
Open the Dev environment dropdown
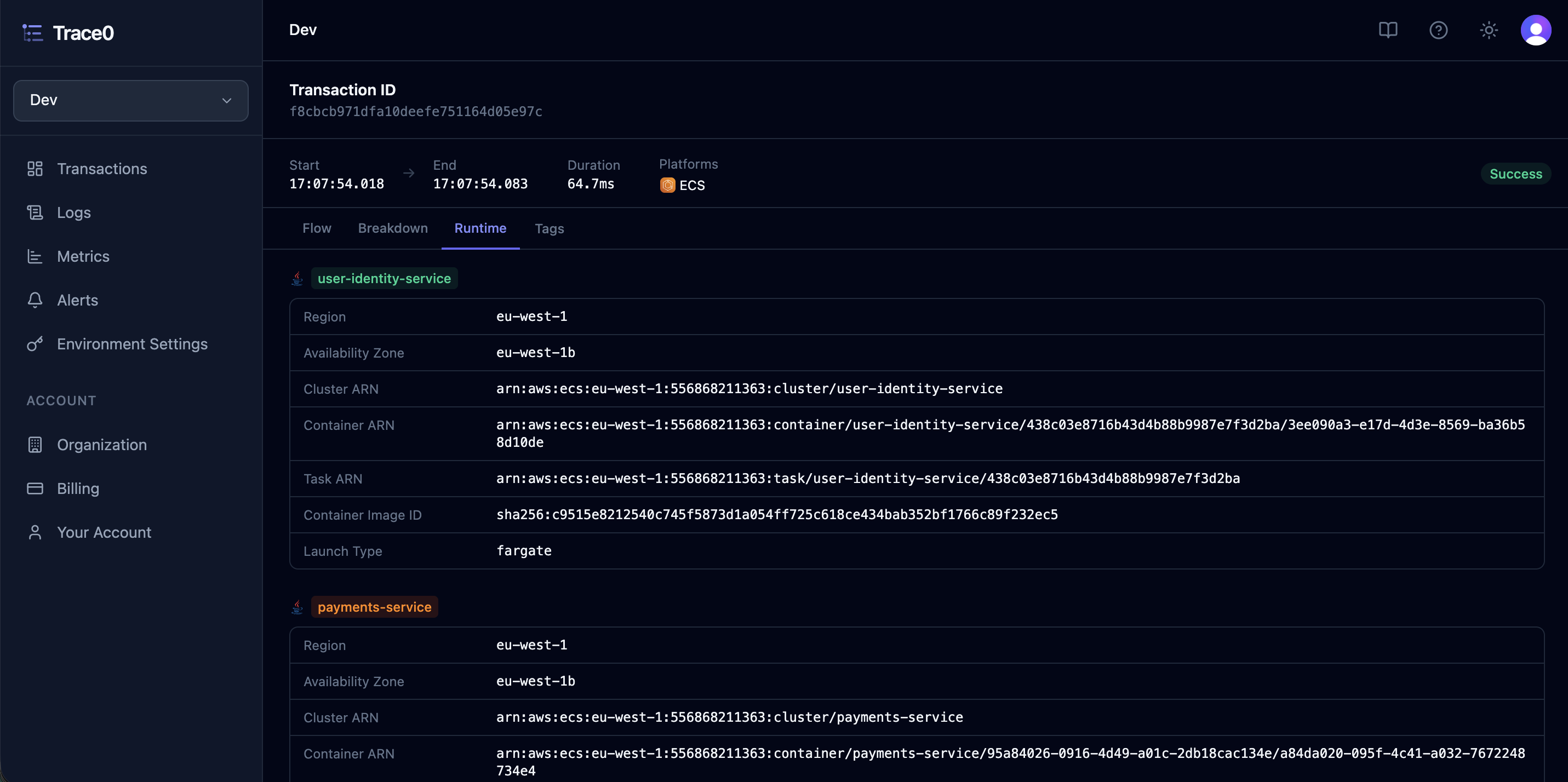pyautogui.click(x=131, y=100)
